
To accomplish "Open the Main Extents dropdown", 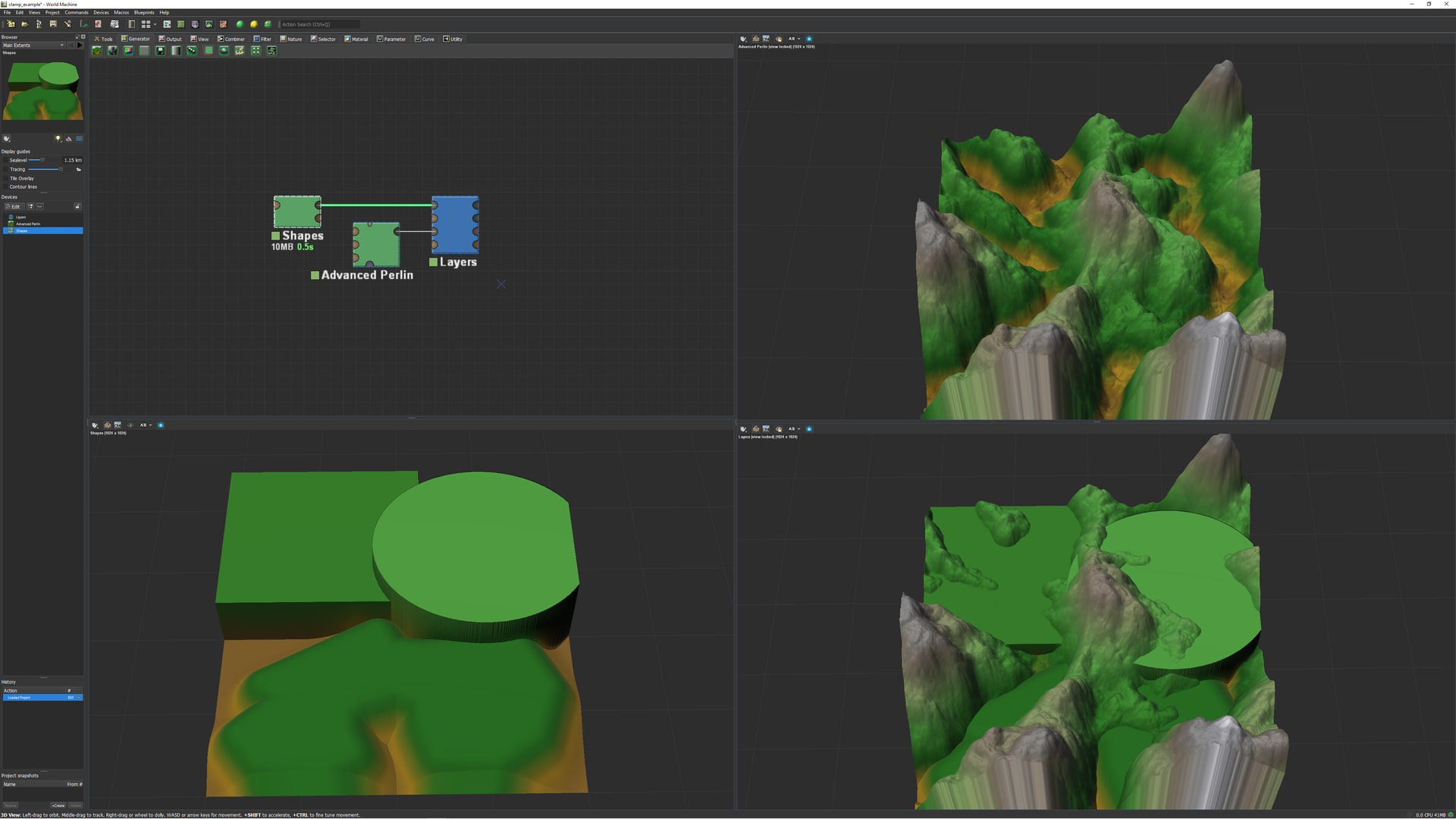I will pos(33,45).
